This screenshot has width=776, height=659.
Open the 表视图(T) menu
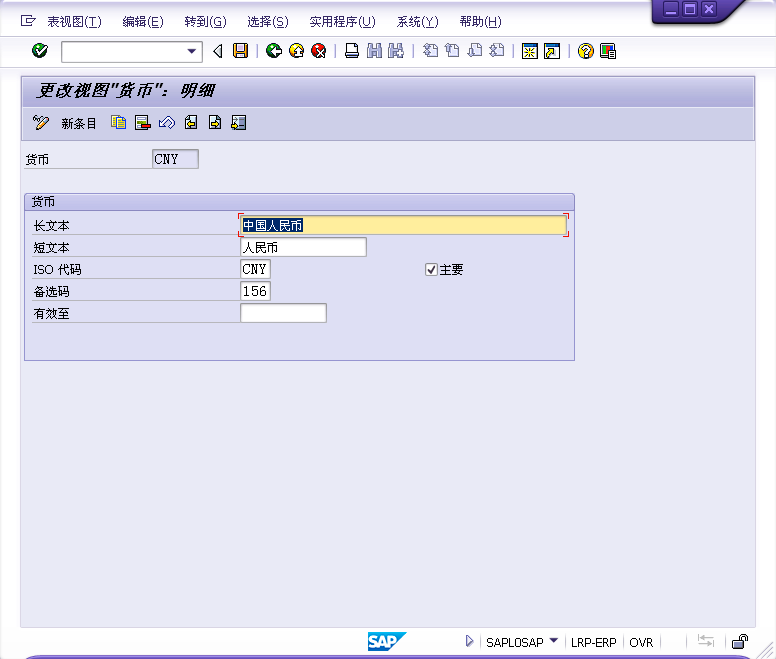[74, 22]
